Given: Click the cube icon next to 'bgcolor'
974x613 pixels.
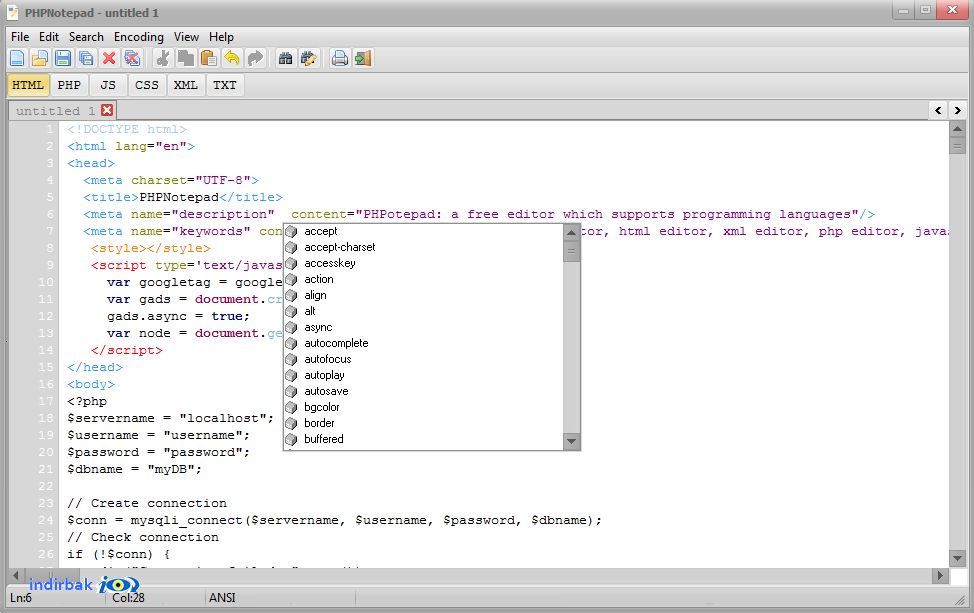Looking at the screenshot, I should [x=291, y=407].
